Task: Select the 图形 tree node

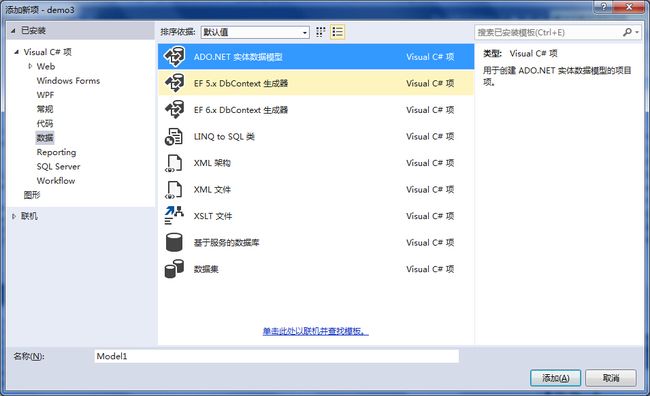Action: click(32, 194)
